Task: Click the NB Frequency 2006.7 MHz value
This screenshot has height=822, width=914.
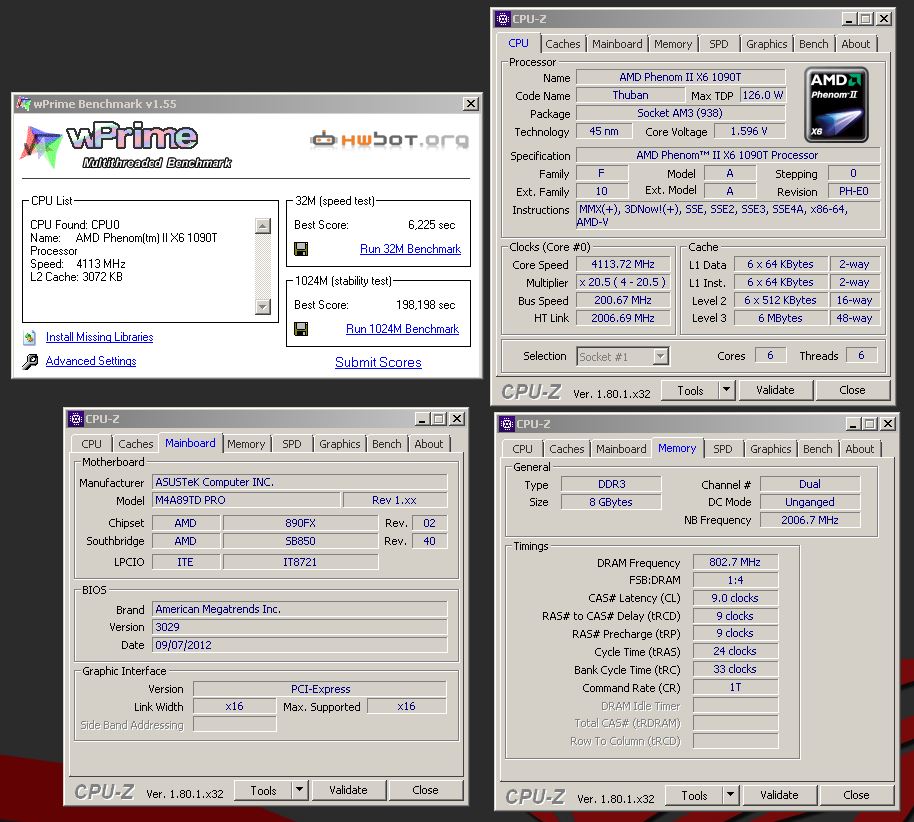Action: click(x=810, y=520)
